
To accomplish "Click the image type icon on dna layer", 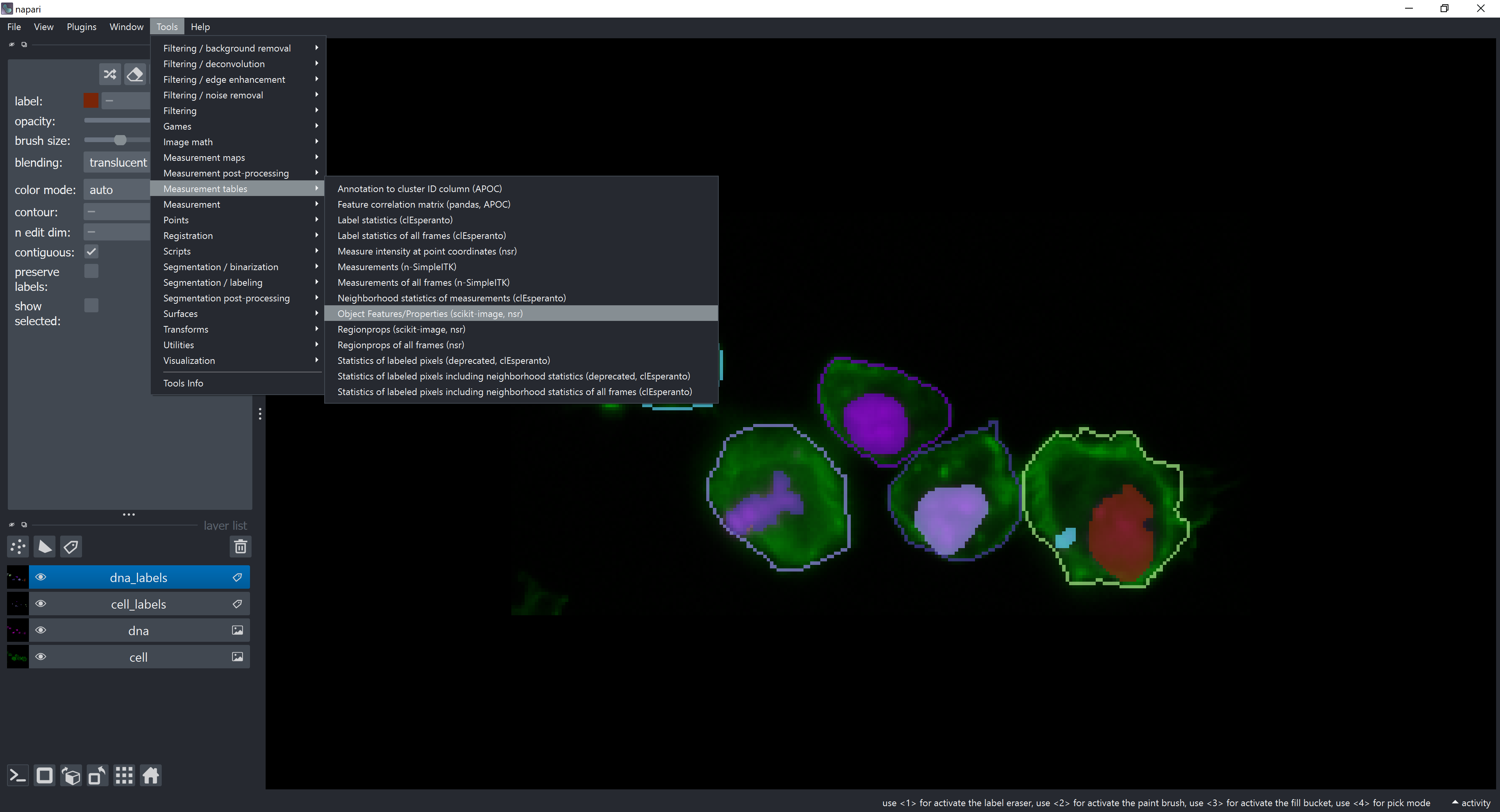I will 237,630.
